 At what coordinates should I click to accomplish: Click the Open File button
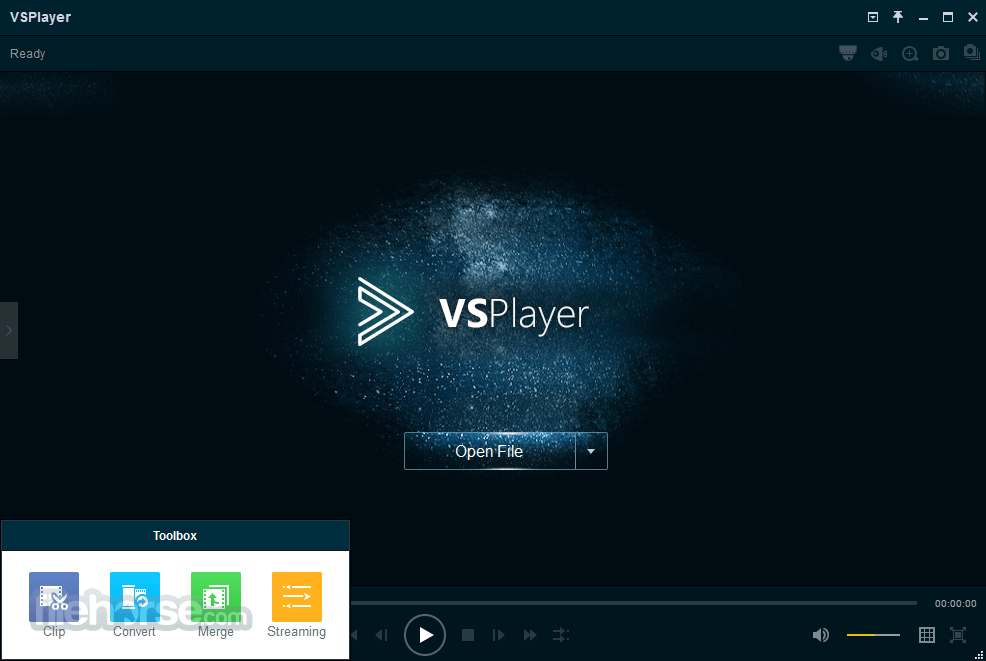489,451
